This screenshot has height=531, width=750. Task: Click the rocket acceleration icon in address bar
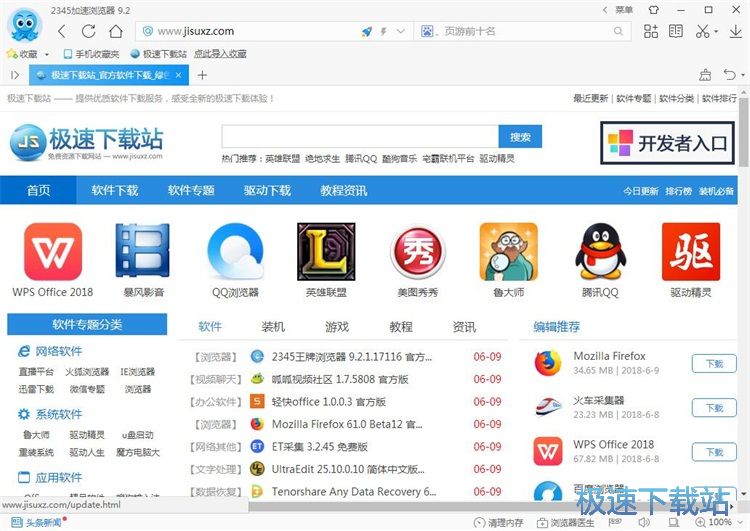(x=367, y=32)
